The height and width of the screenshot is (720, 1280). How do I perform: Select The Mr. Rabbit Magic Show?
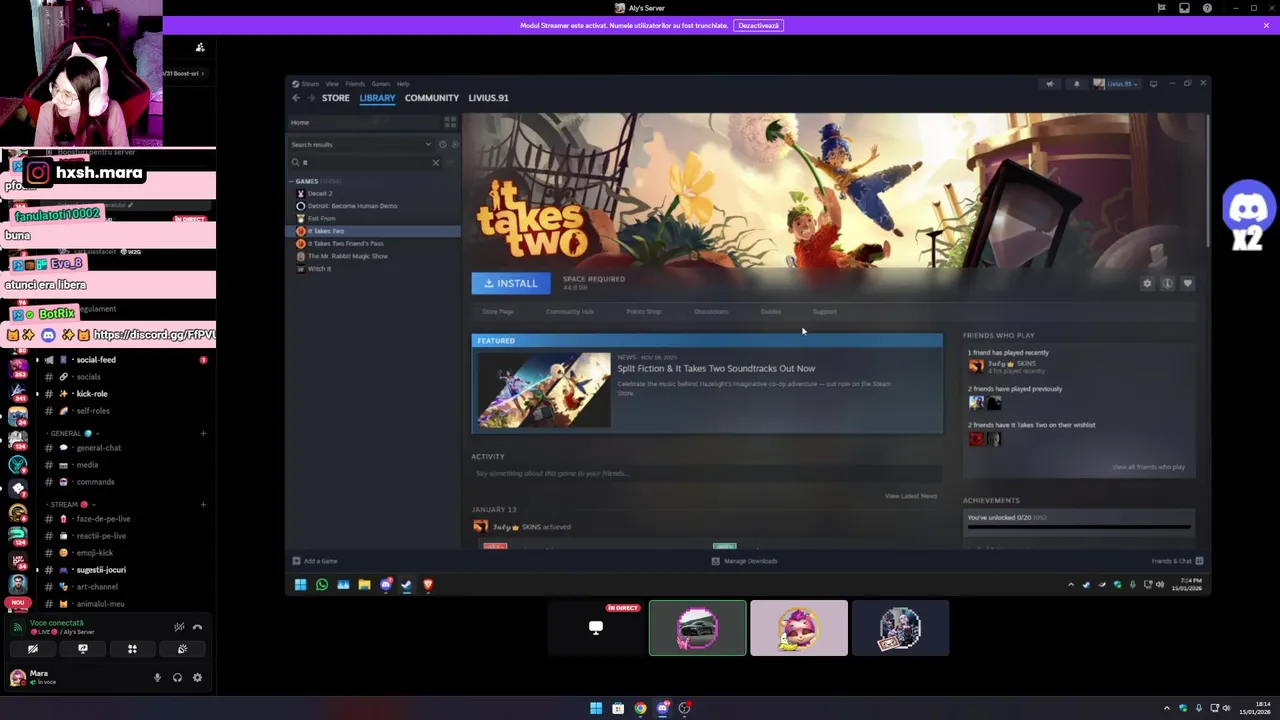click(x=347, y=256)
